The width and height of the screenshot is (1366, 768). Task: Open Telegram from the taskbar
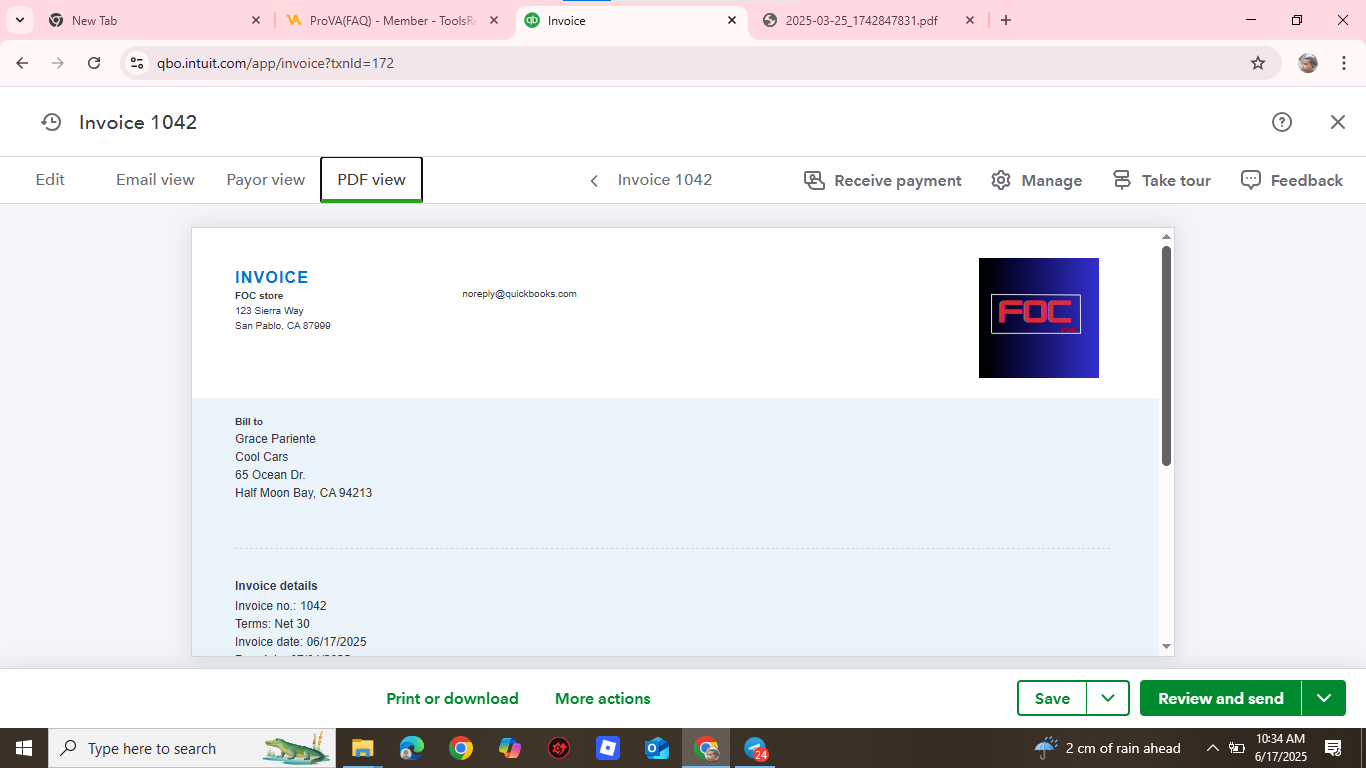click(x=755, y=748)
